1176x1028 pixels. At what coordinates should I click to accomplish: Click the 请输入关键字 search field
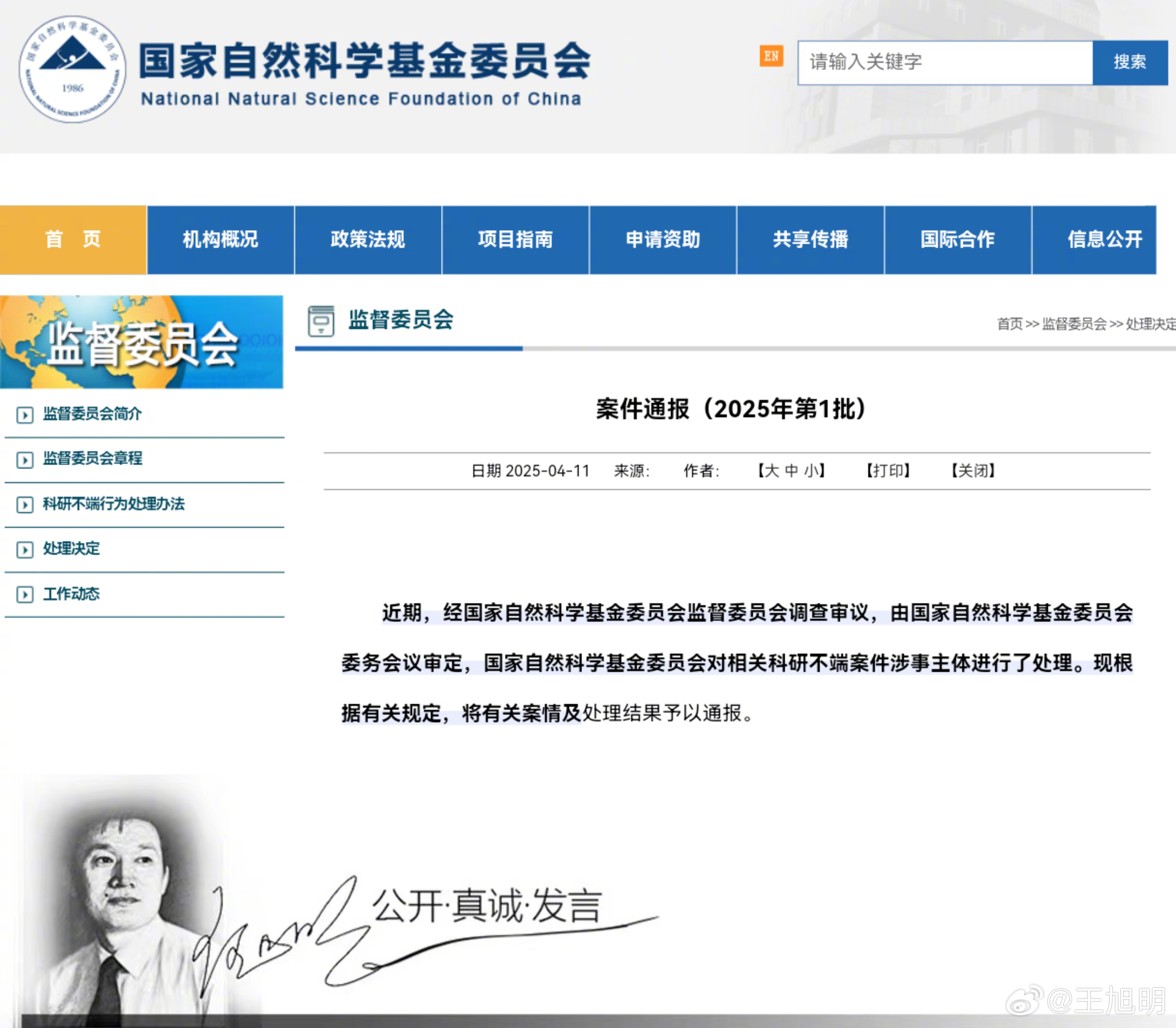pyautogui.click(x=944, y=62)
